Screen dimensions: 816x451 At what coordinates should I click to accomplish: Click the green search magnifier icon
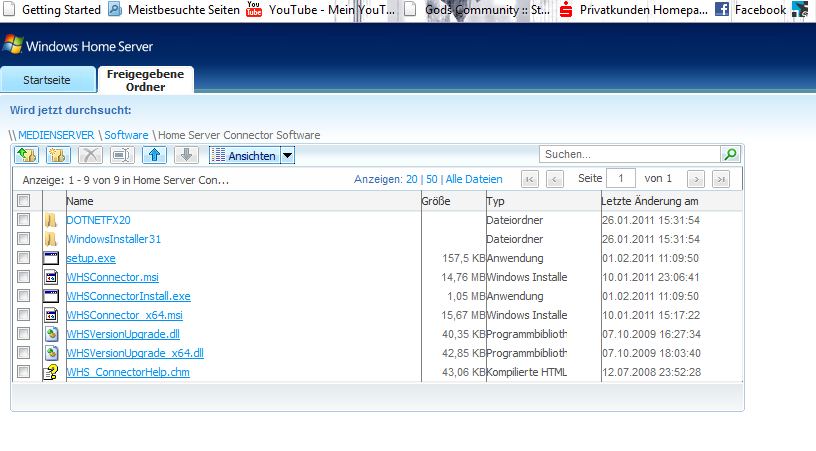[x=730, y=154]
